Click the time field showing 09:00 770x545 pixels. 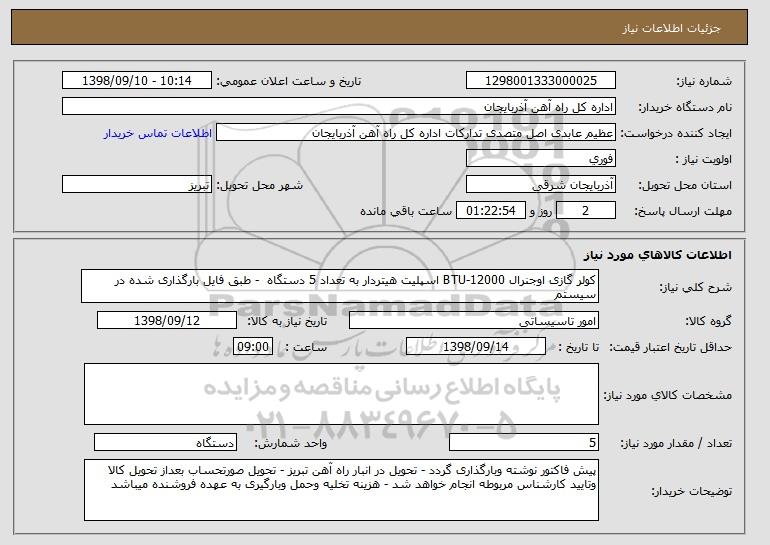[253, 347]
